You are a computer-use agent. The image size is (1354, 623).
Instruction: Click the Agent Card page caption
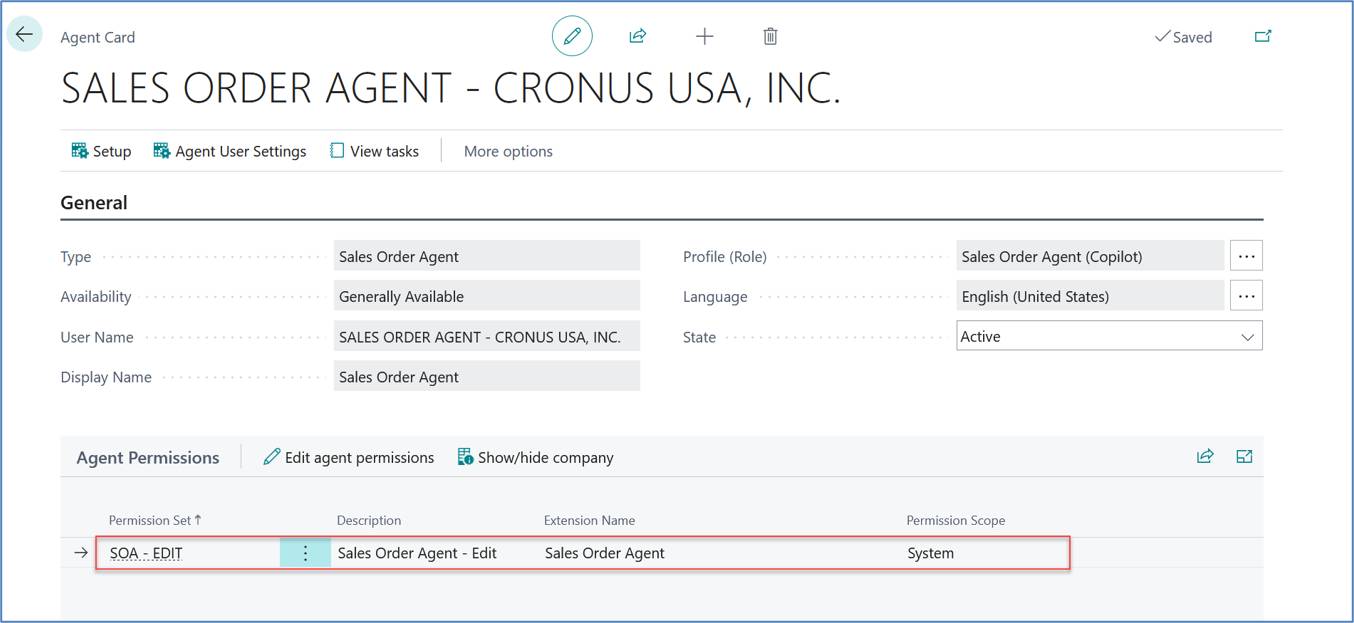click(x=97, y=37)
